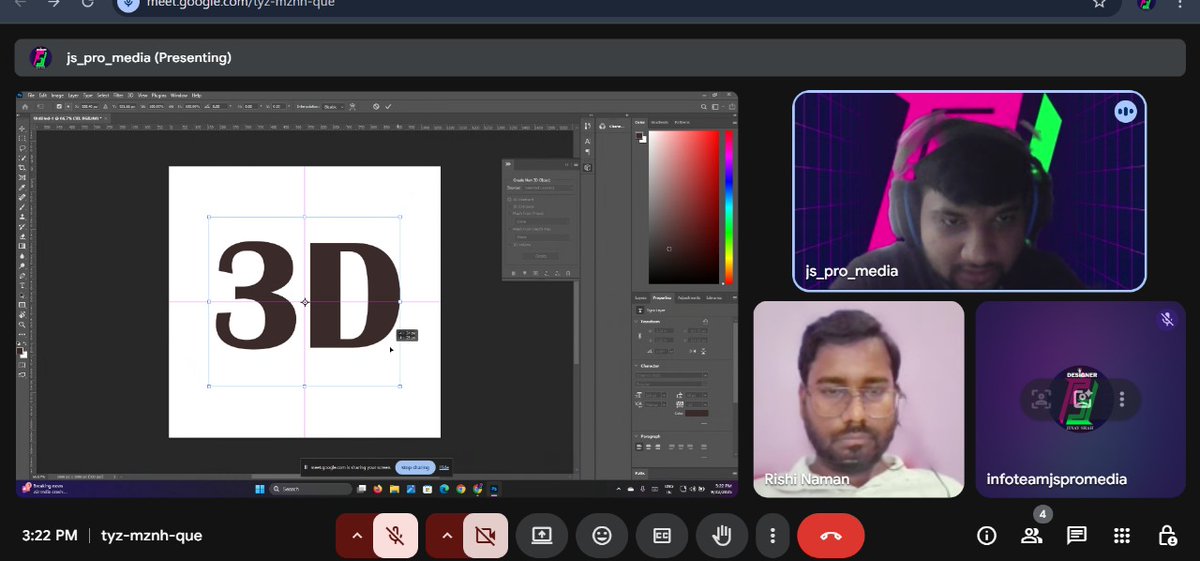Image resolution: width=1200 pixels, height=561 pixels.
Task: Bookmark this tab with the star
Action: point(1099,3)
